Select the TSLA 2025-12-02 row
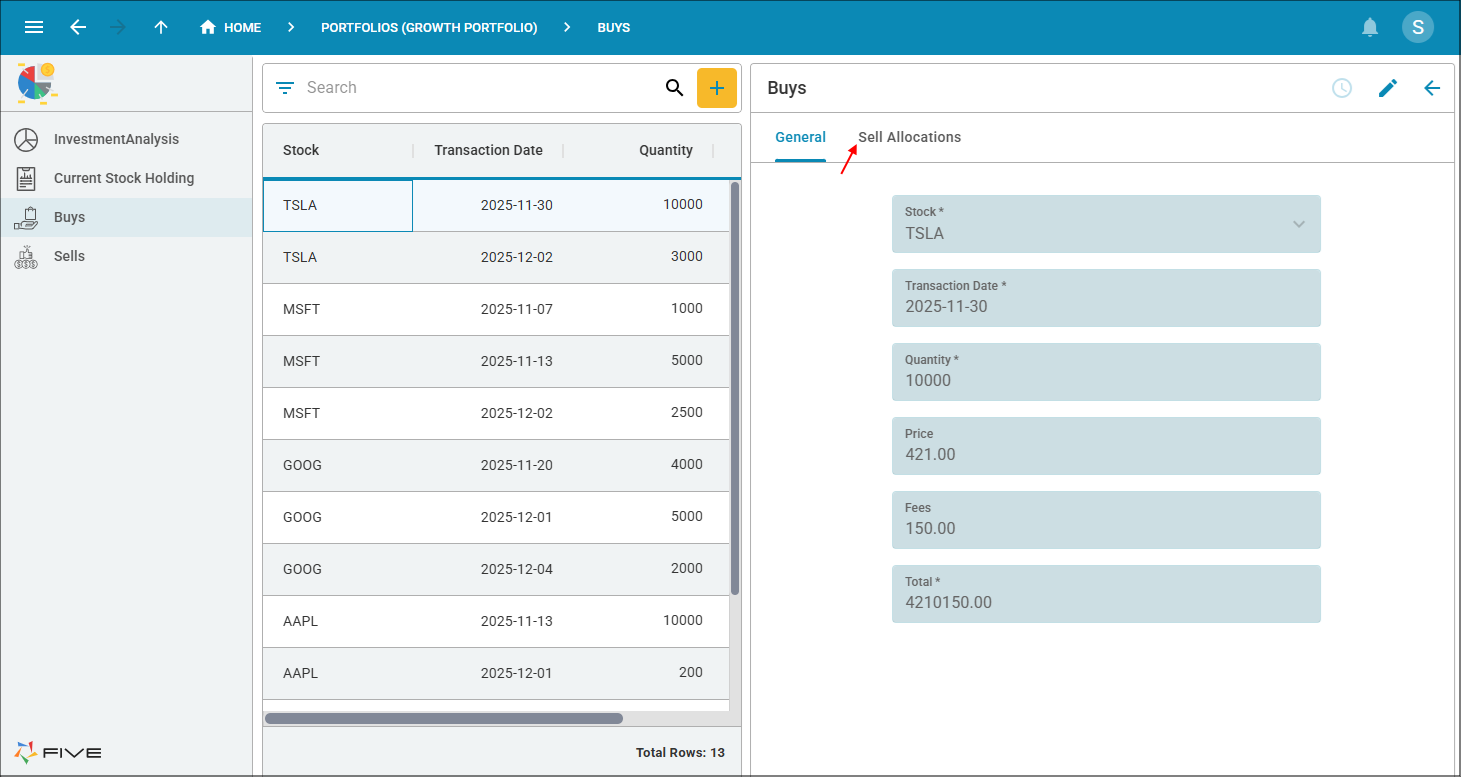The width and height of the screenshot is (1461, 777). tap(496, 257)
